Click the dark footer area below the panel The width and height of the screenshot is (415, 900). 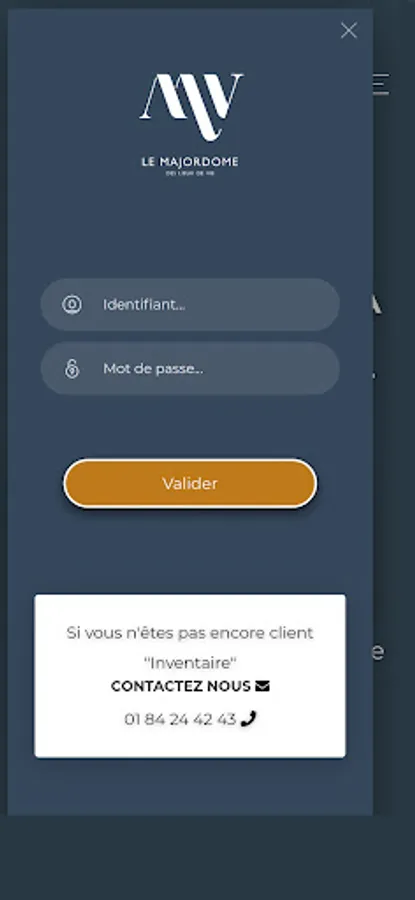[207, 858]
